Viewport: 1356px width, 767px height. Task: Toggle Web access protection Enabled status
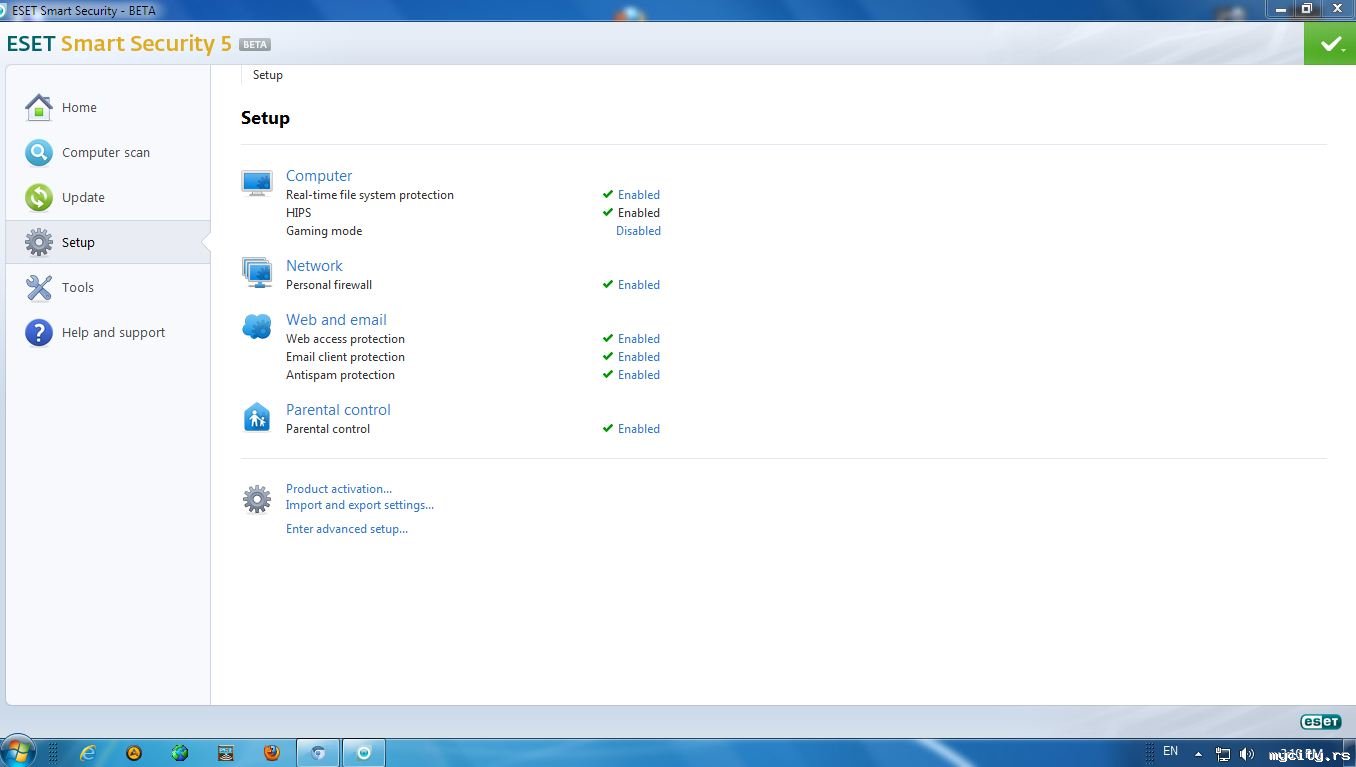(639, 339)
